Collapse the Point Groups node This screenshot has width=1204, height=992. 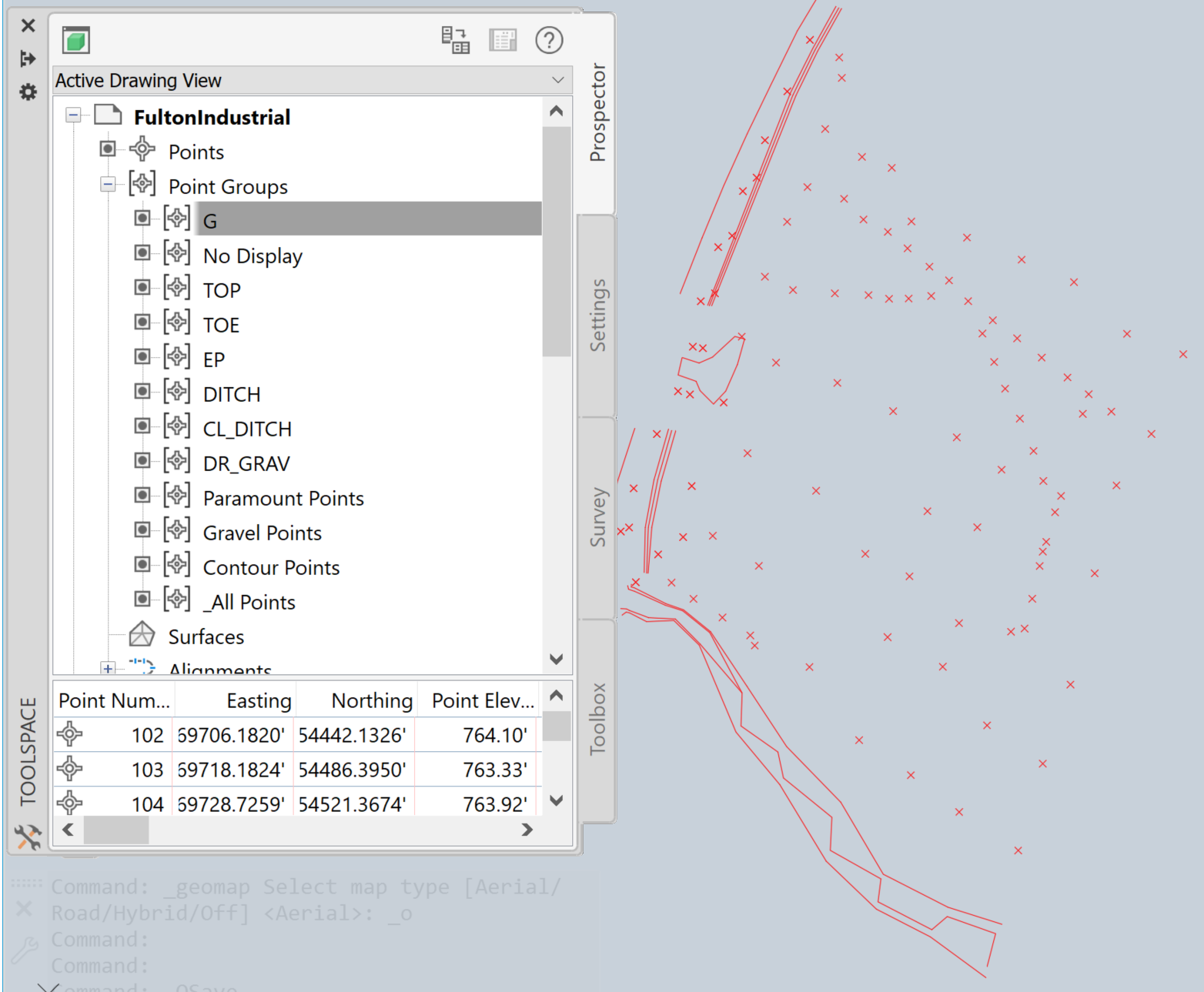(x=107, y=183)
